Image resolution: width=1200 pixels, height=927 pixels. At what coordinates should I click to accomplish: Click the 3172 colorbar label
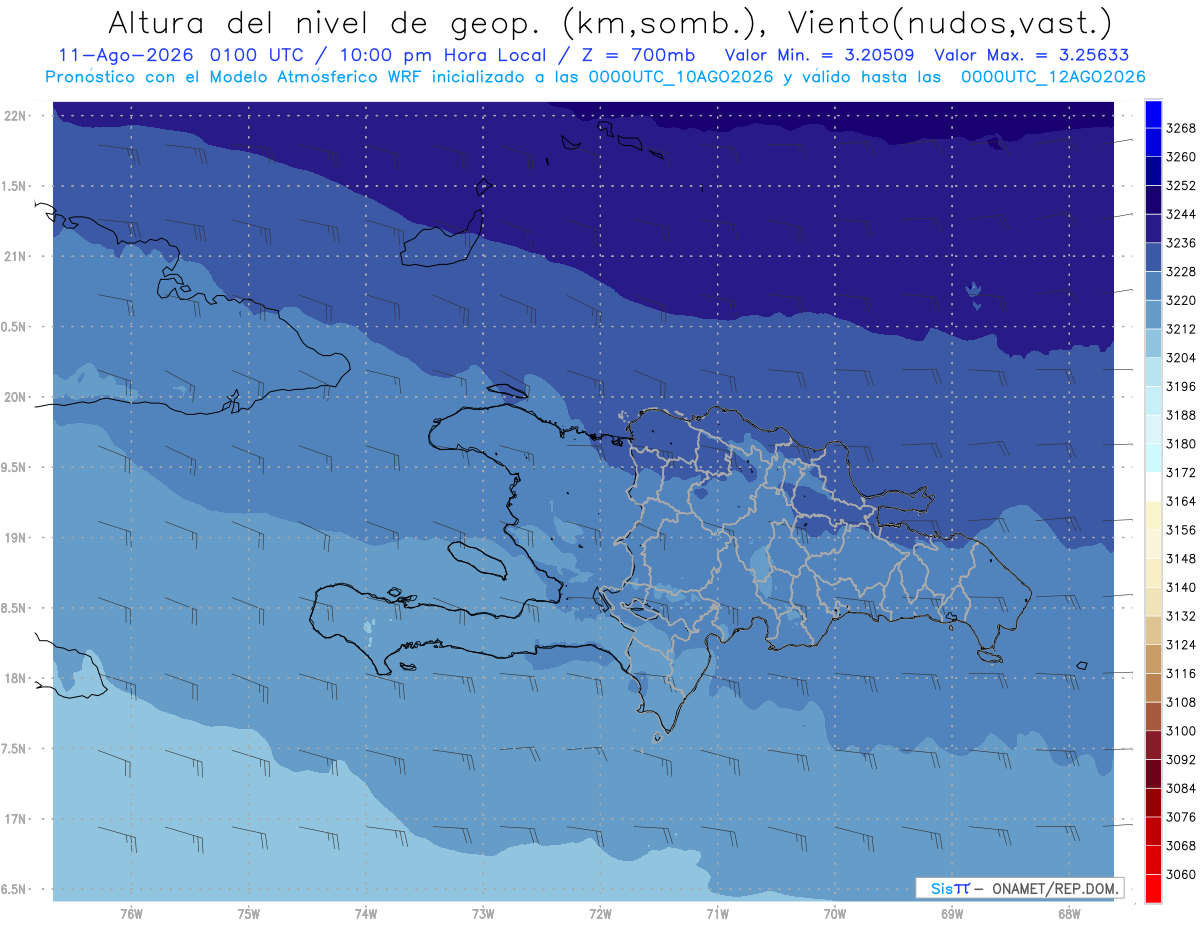click(1181, 472)
